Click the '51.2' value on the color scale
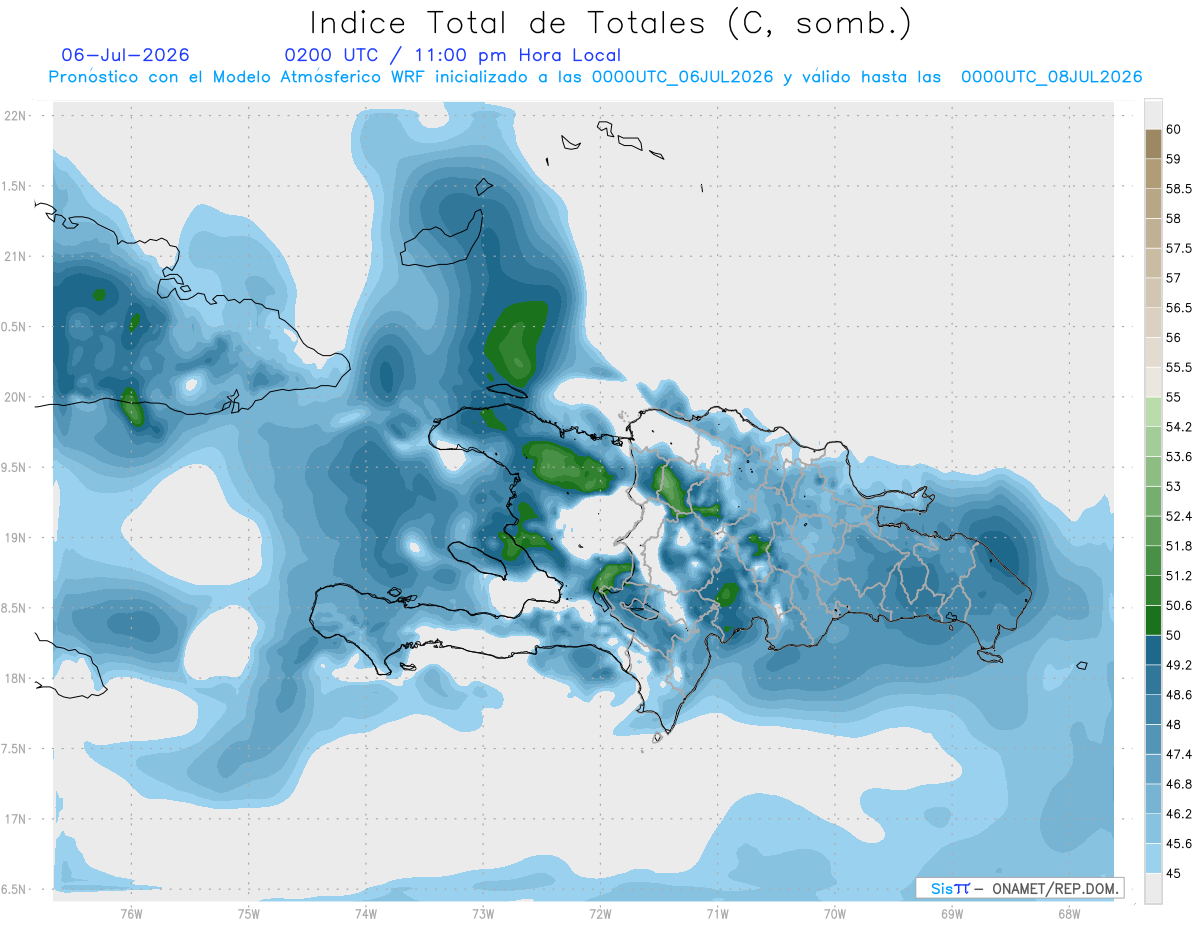Screen dimensions: 1200x927 pyautogui.click(x=1179, y=576)
